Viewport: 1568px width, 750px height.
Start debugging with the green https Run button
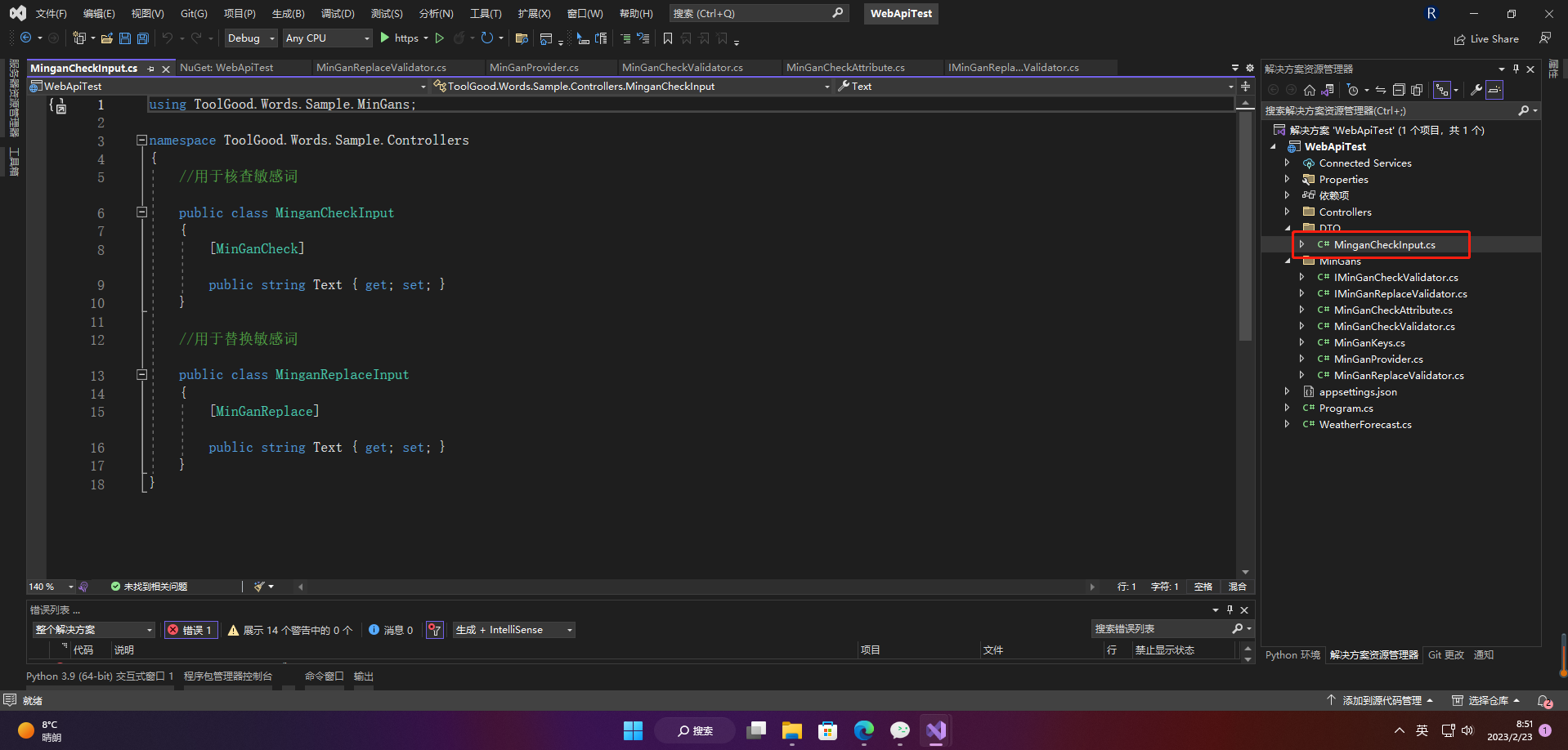(384, 38)
